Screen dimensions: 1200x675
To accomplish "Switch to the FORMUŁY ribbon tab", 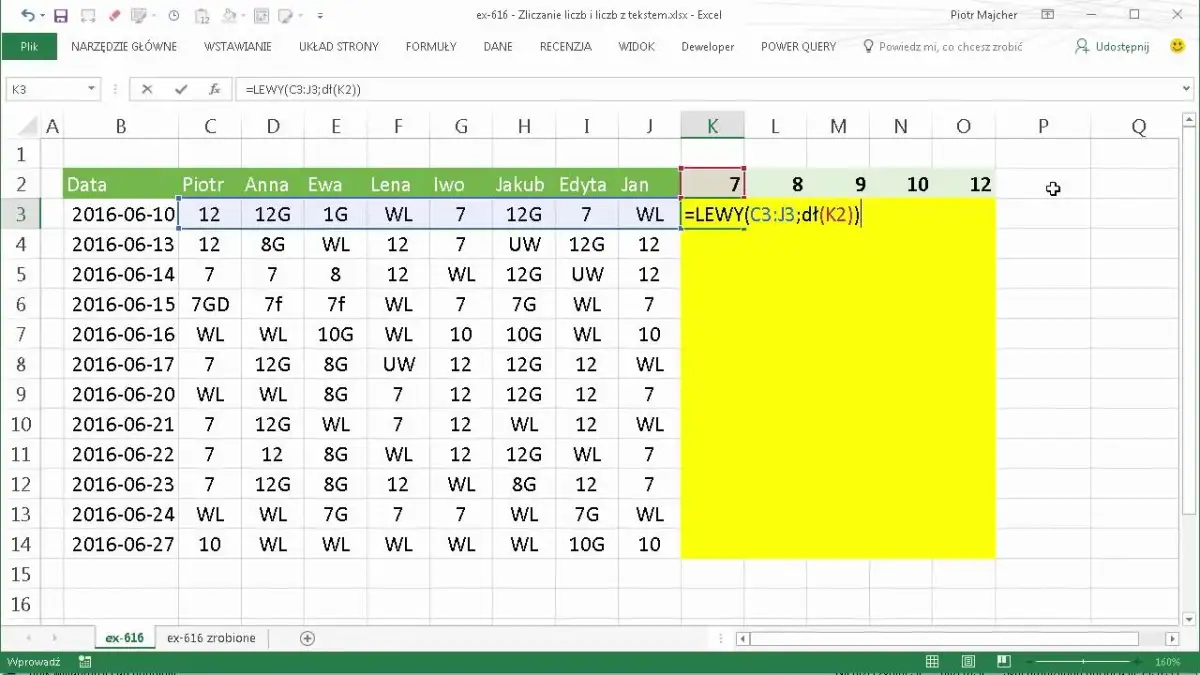I will point(430,46).
